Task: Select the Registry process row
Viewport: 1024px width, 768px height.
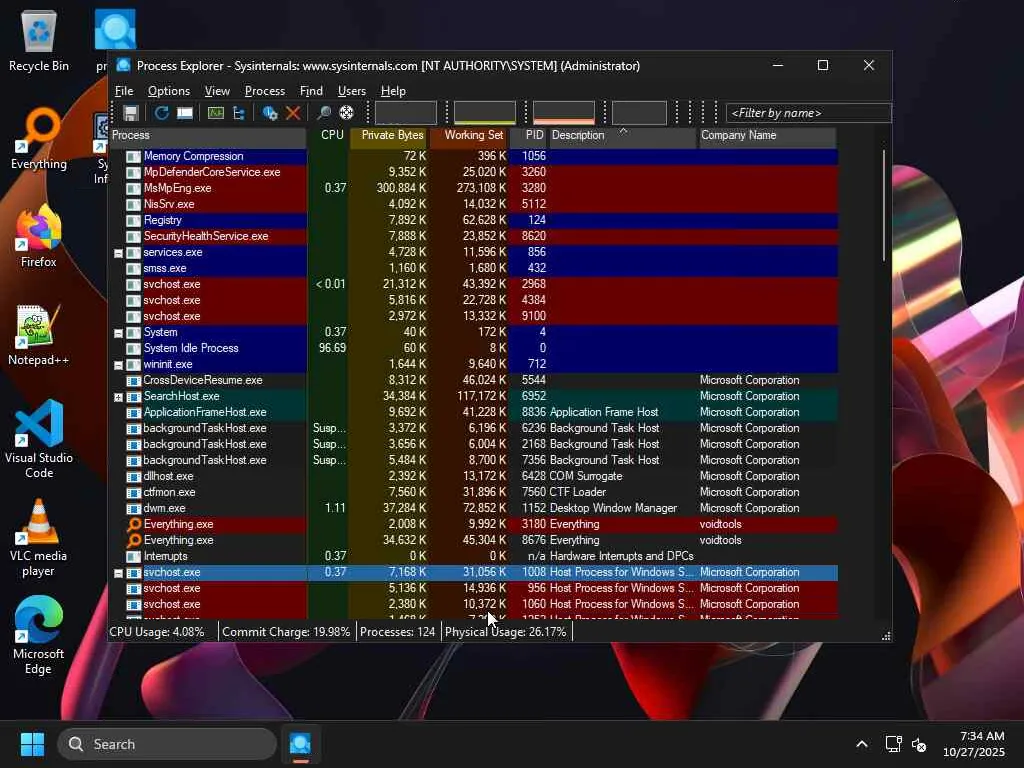Action: (473, 220)
